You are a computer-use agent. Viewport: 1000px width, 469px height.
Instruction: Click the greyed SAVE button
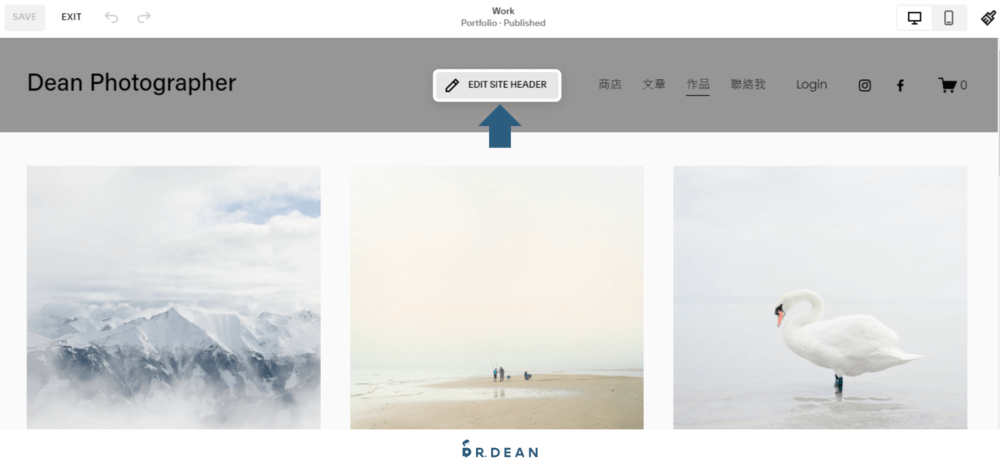click(25, 17)
